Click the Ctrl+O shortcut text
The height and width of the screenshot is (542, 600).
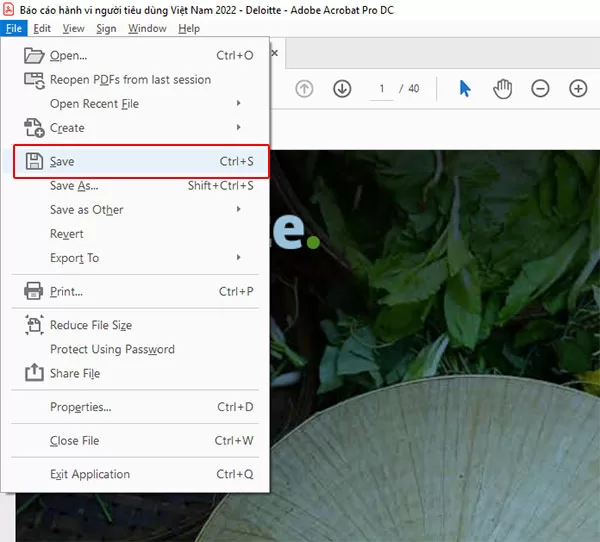[x=235, y=56]
